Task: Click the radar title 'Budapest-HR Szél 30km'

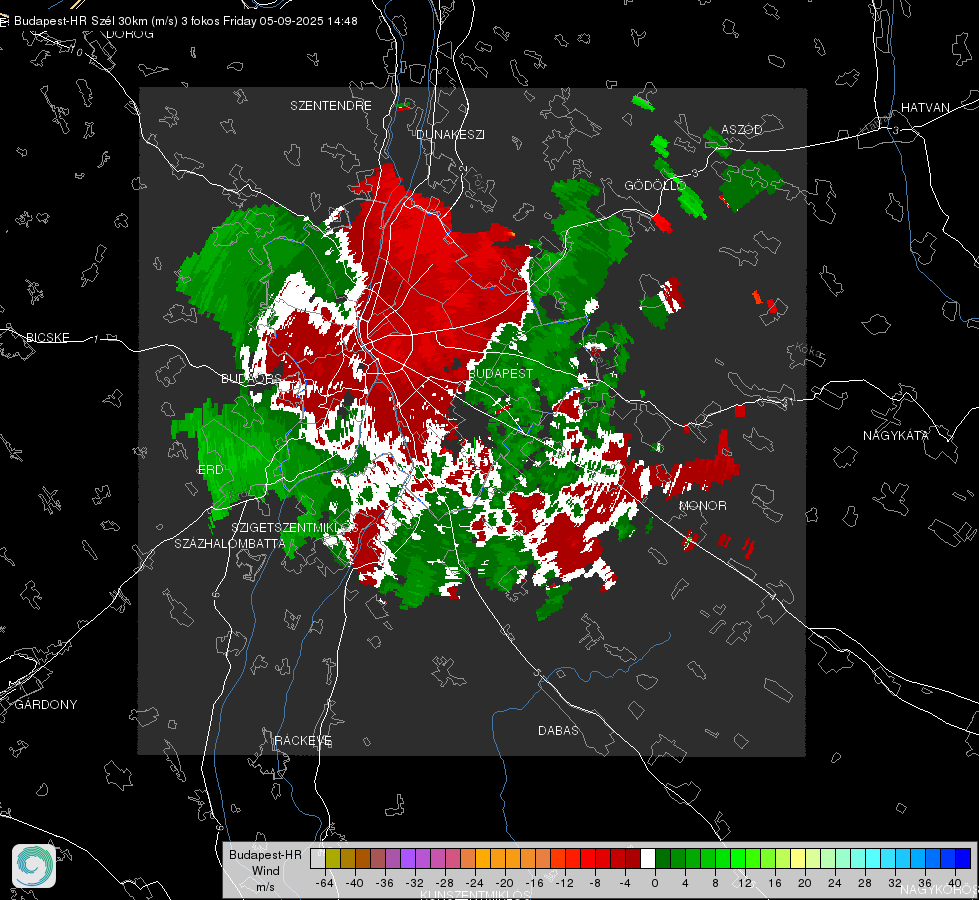Action: 81,21
